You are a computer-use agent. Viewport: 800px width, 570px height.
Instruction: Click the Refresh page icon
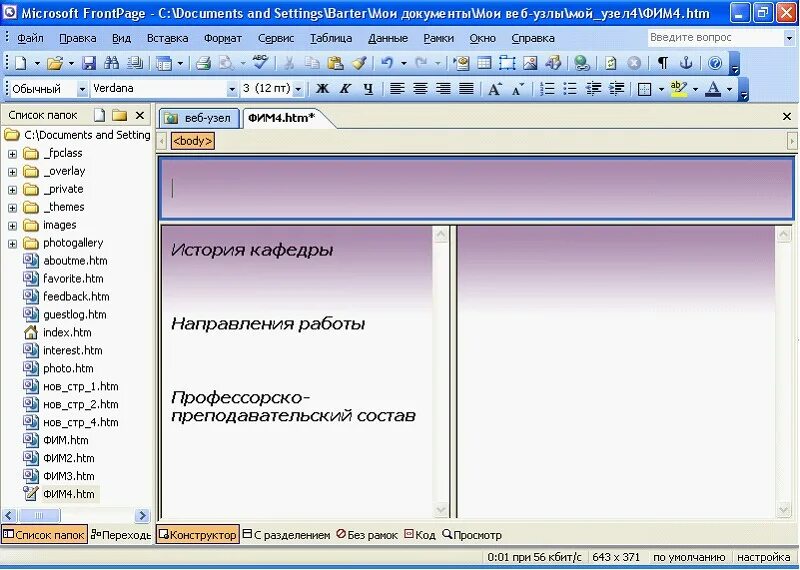[x=611, y=63]
